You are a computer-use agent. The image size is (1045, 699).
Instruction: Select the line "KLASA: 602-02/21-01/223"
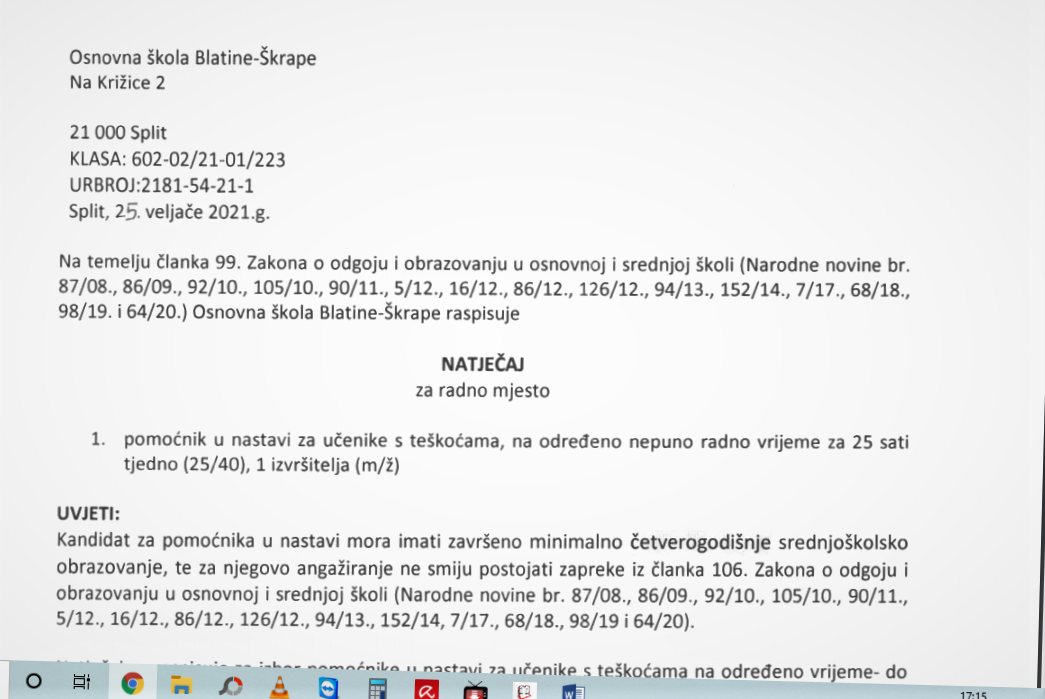point(177,159)
